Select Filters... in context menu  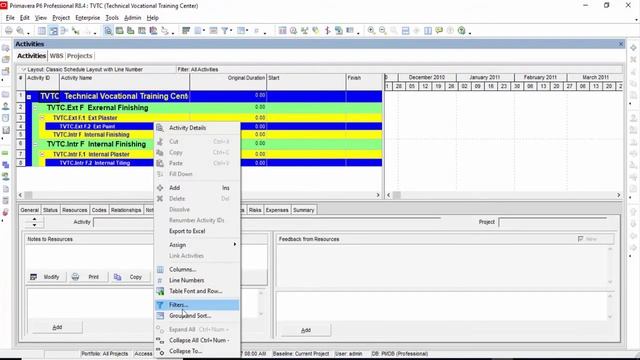click(197, 305)
